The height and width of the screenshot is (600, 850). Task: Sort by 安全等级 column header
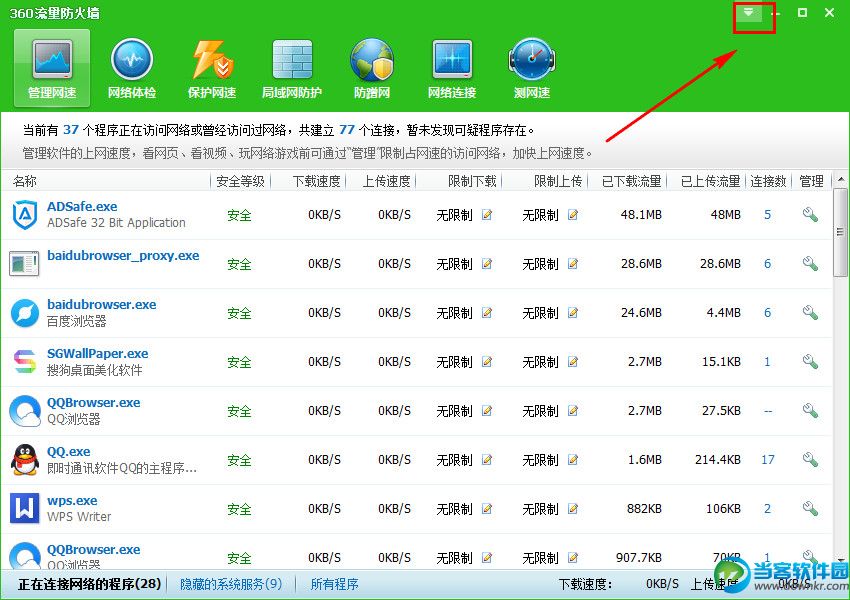(240, 181)
